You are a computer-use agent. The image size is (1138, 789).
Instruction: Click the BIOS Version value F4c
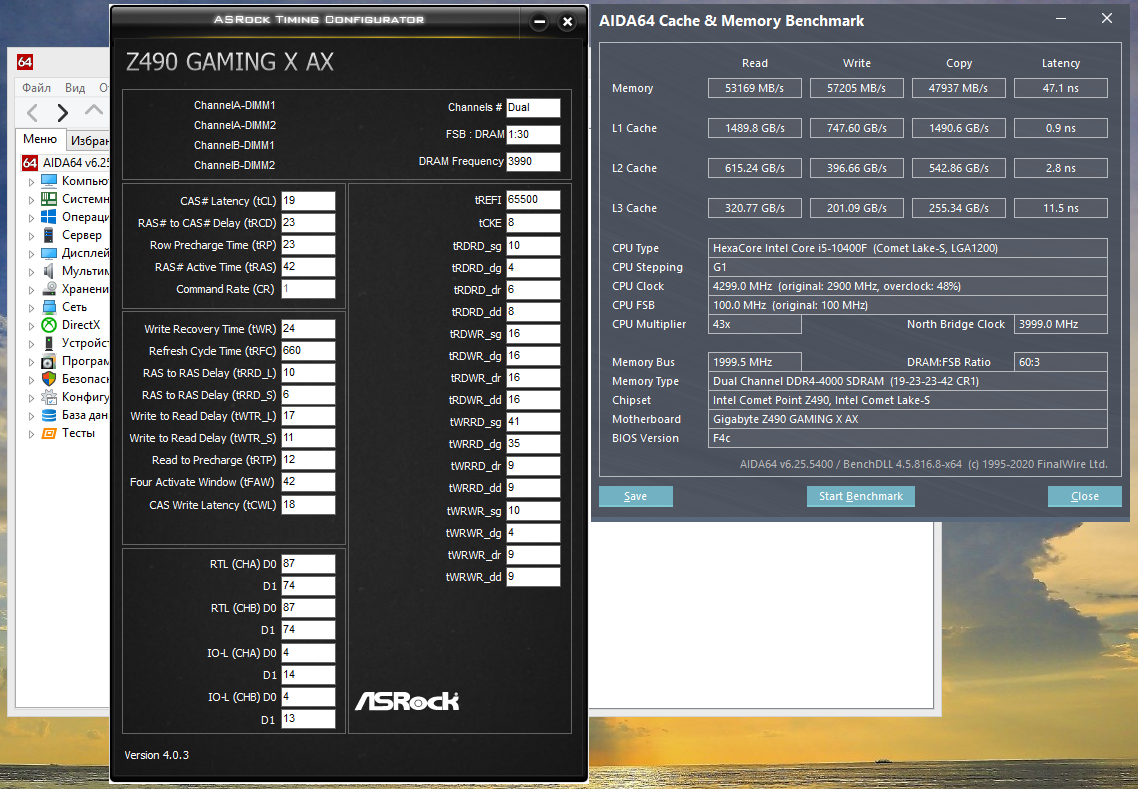pos(907,438)
